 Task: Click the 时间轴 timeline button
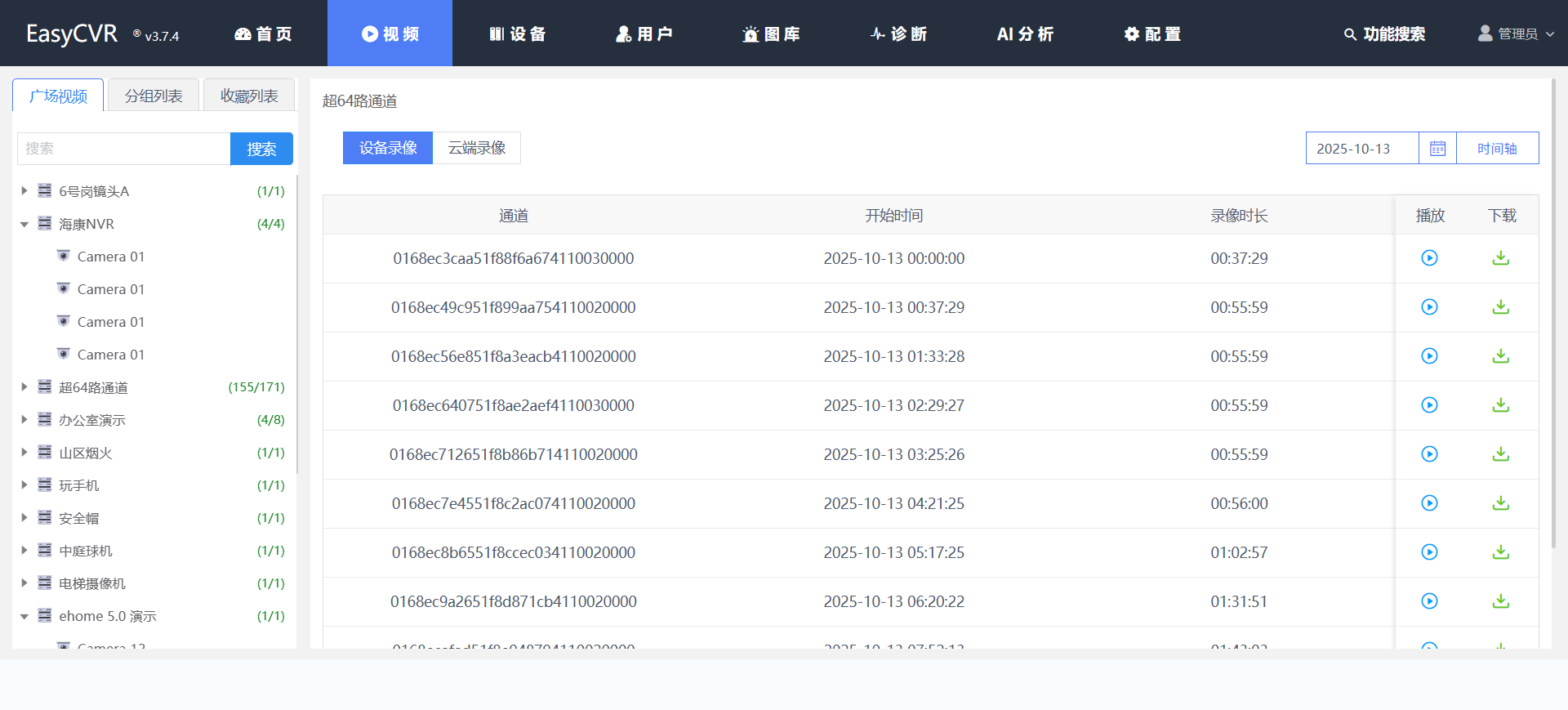(x=1497, y=149)
